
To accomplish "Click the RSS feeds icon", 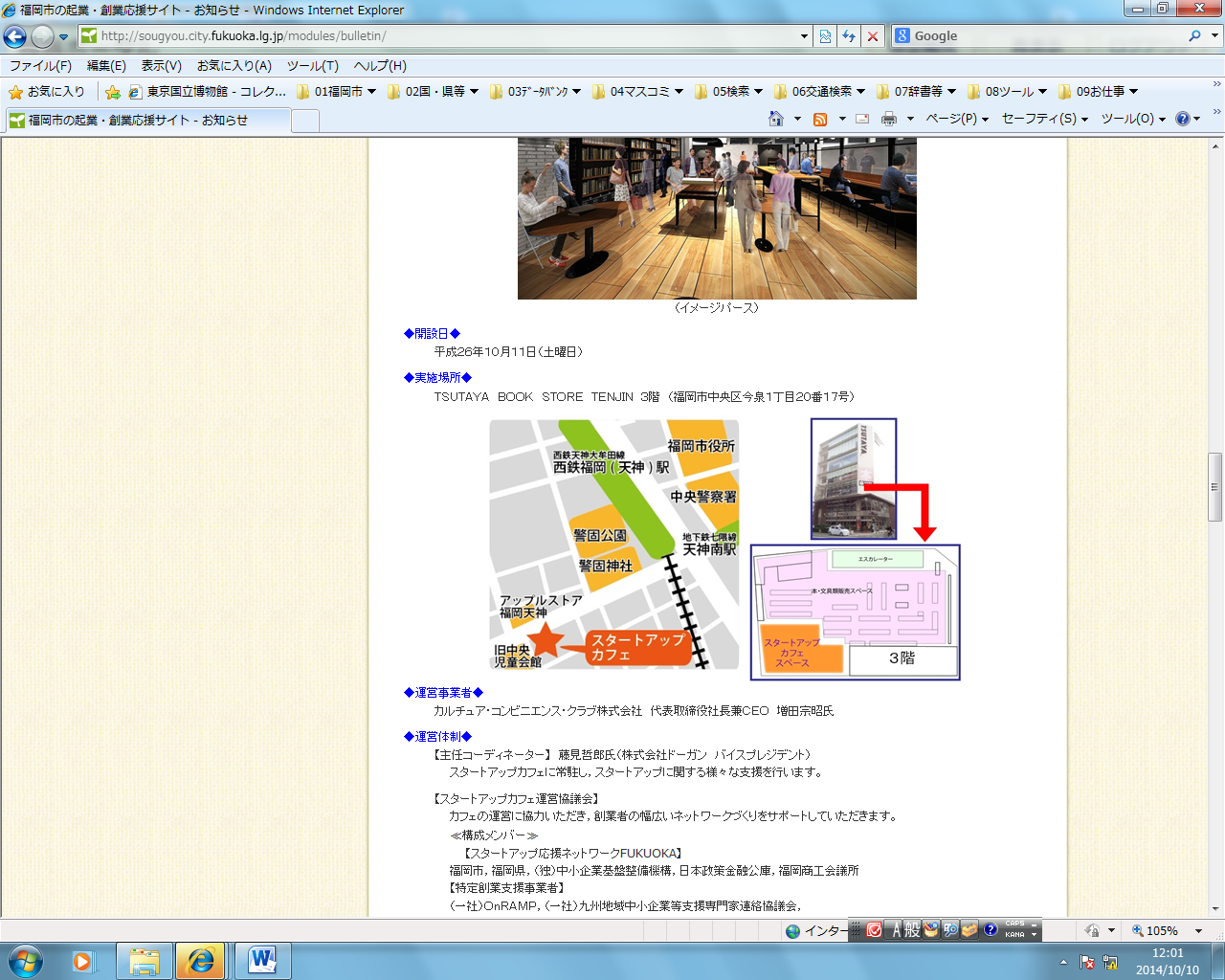I will click(x=820, y=119).
